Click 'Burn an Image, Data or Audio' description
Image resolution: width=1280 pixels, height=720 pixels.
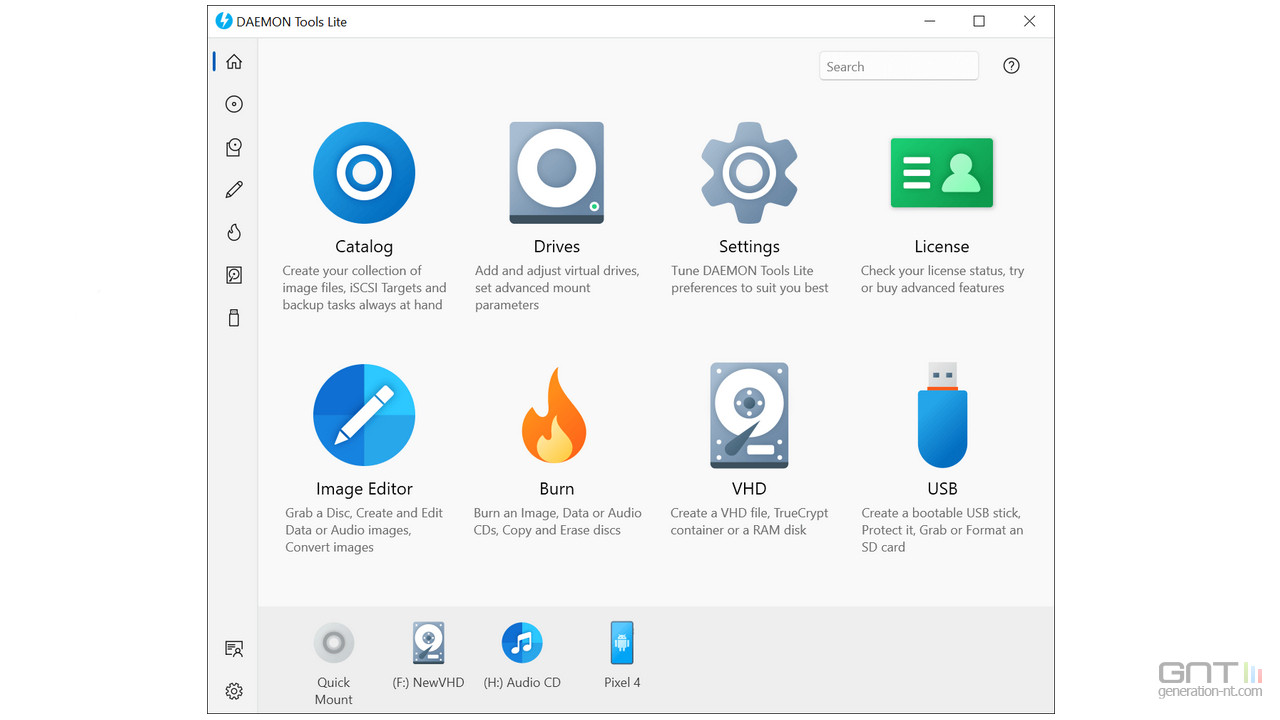tap(557, 522)
